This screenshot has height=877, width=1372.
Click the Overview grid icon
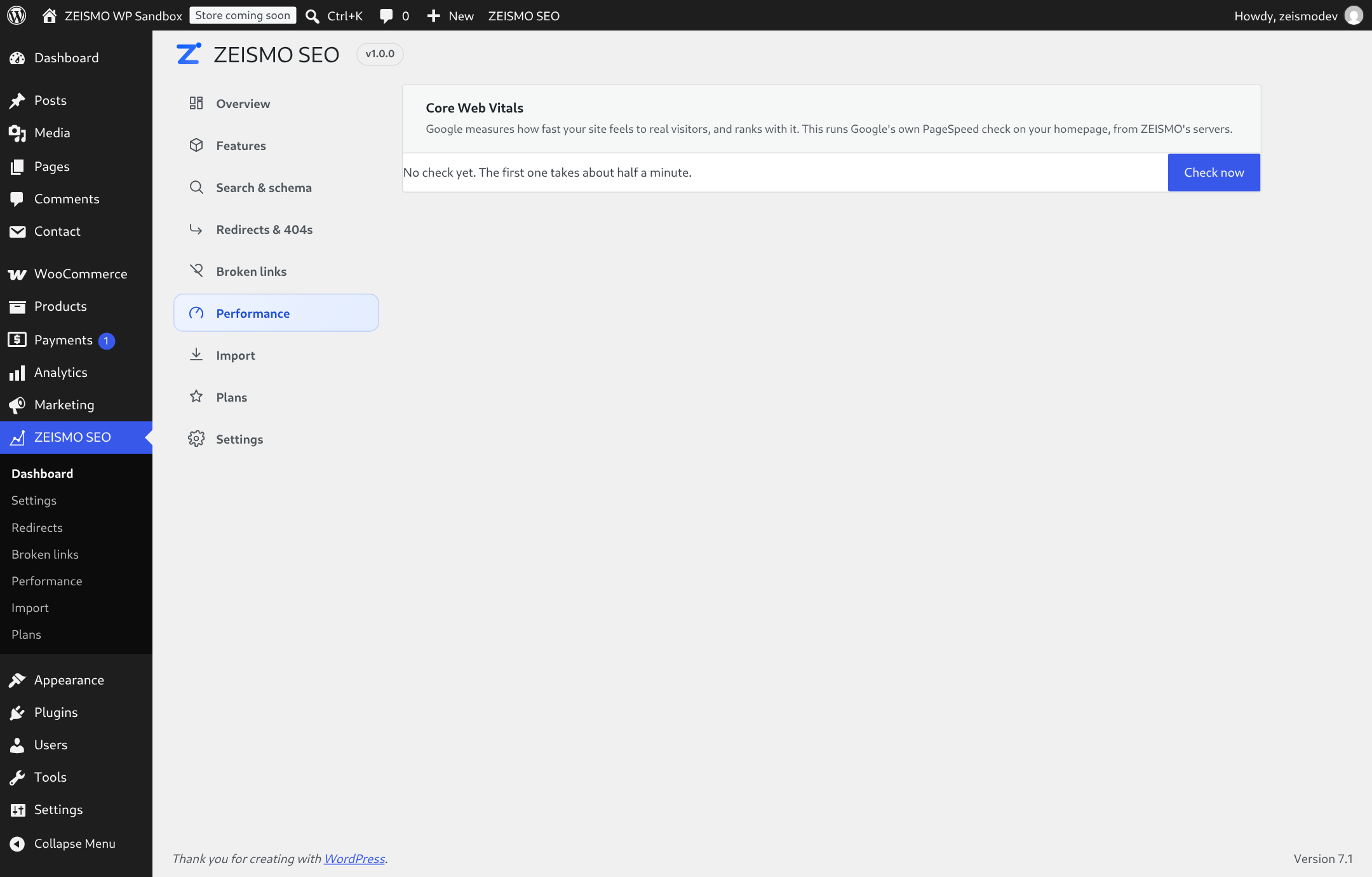tap(196, 103)
